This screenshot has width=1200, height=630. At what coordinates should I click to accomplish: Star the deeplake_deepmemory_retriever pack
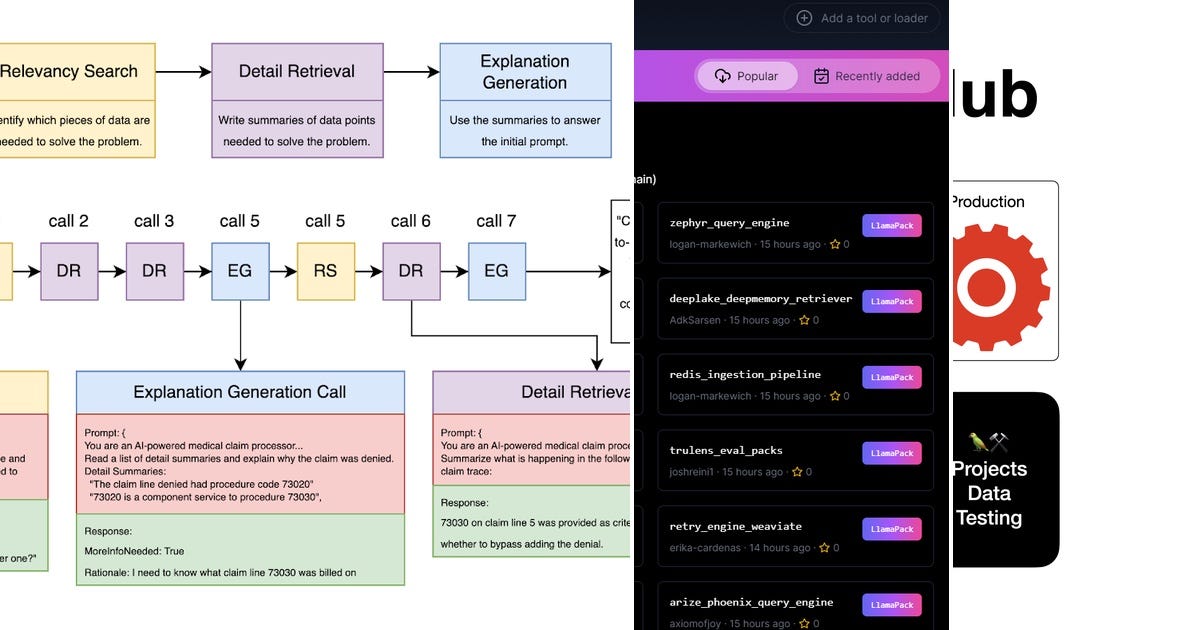pos(806,320)
